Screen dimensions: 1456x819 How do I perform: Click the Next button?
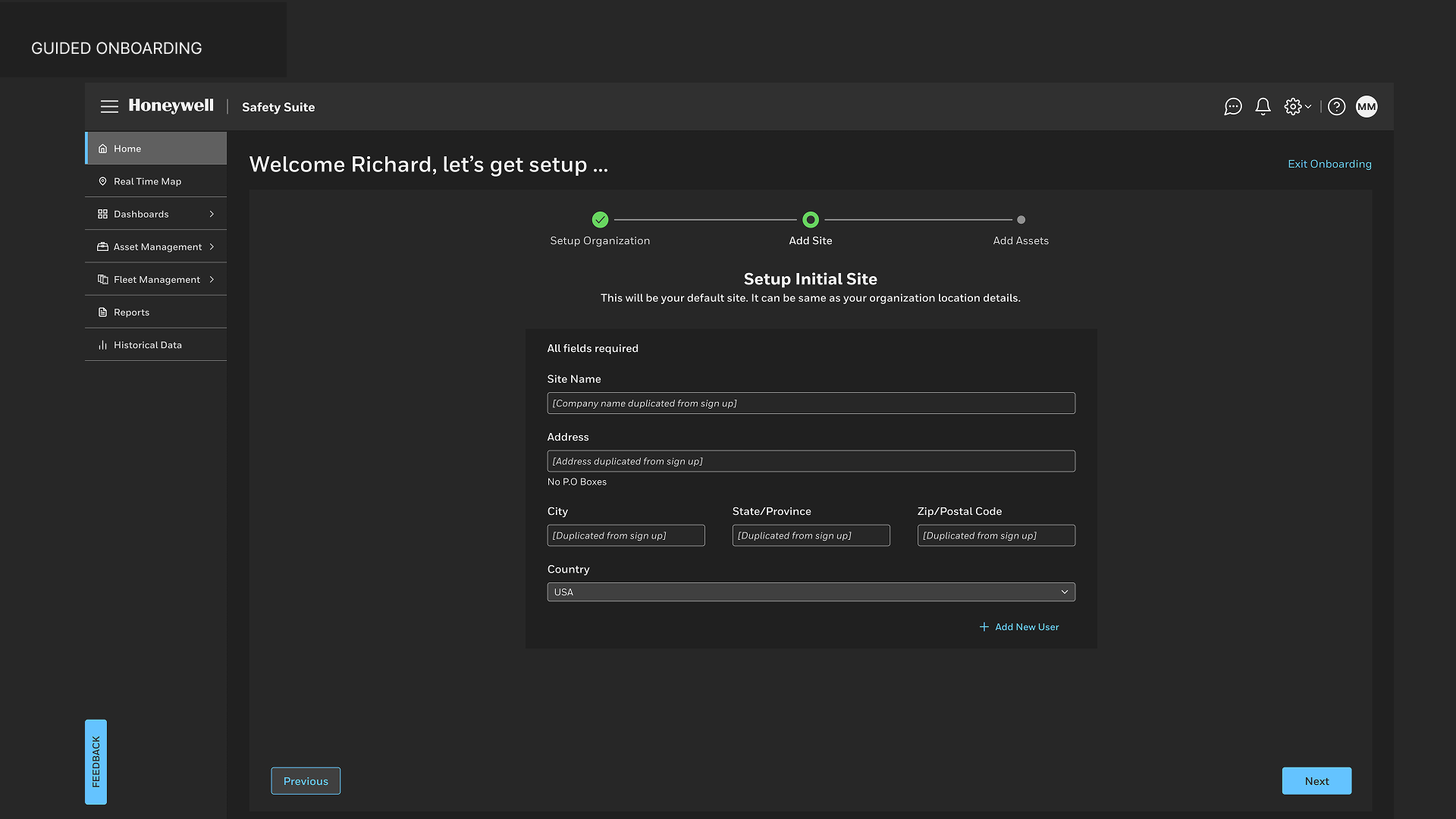pyautogui.click(x=1316, y=781)
